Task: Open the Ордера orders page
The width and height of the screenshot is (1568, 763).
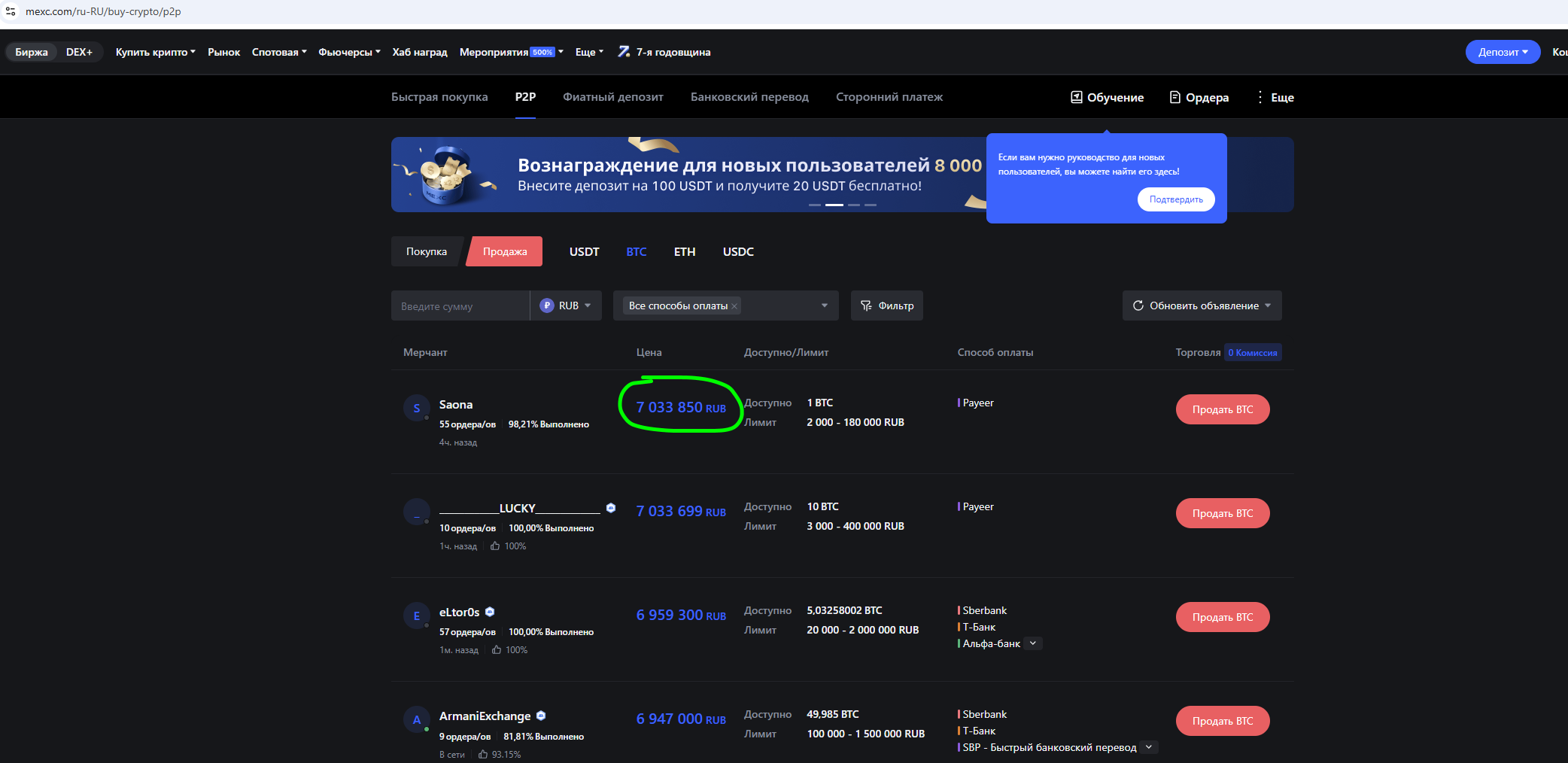Action: click(1199, 97)
